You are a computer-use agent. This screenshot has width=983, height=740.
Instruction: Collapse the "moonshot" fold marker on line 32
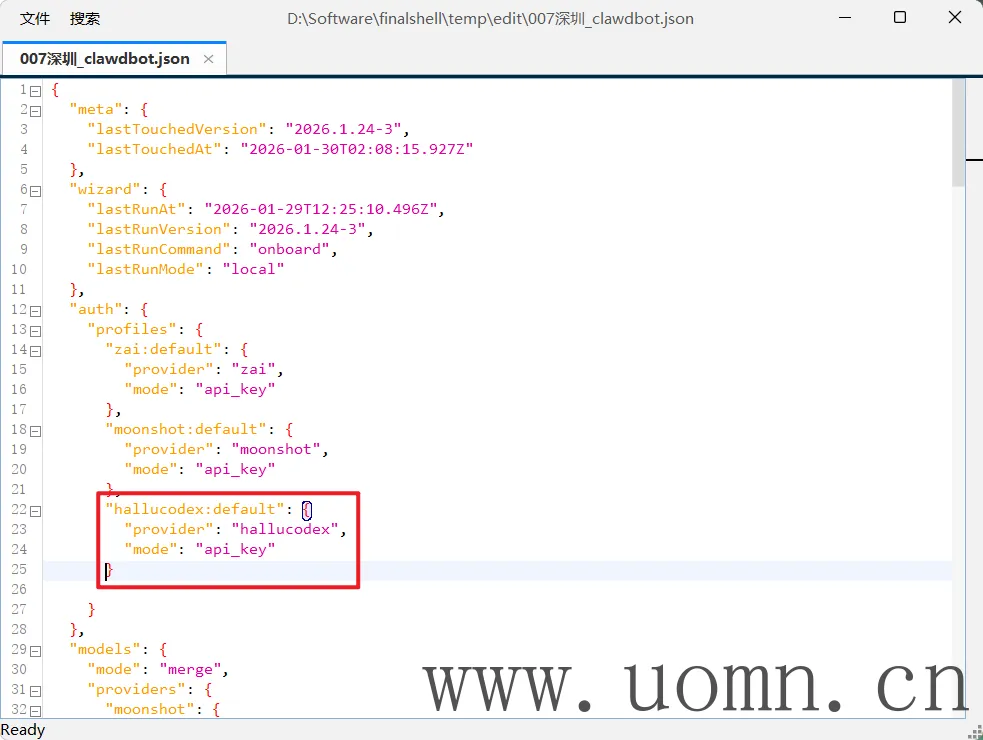coord(36,710)
